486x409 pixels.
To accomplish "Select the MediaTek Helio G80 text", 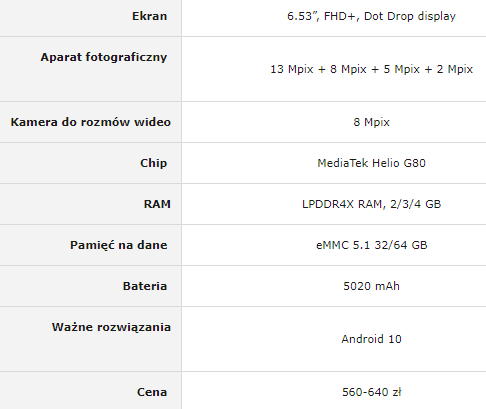I will pyautogui.click(x=371, y=163).
